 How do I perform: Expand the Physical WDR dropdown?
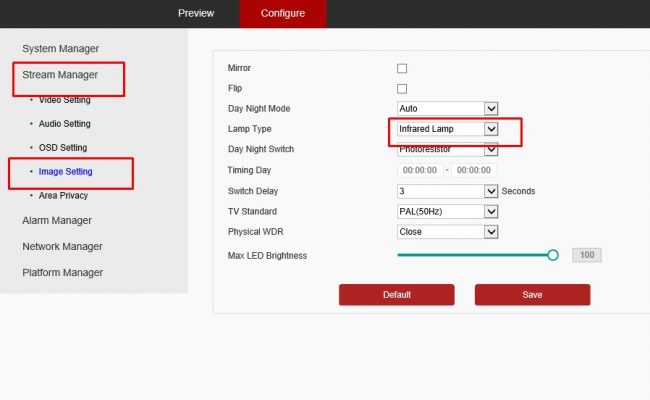(x=447, y=232)
